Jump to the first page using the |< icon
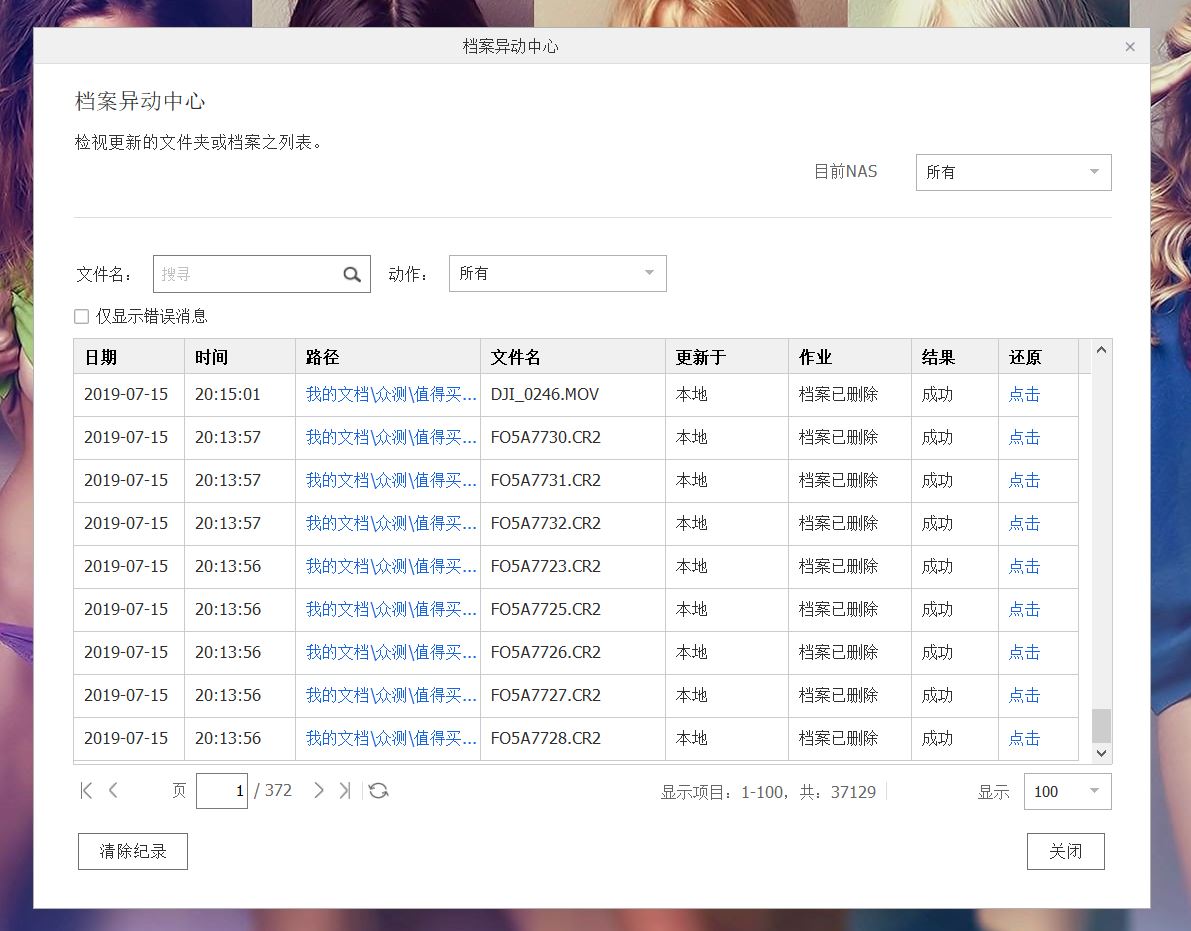Image resolution: width=1191 pixels, height=931 pixels. 85,790
